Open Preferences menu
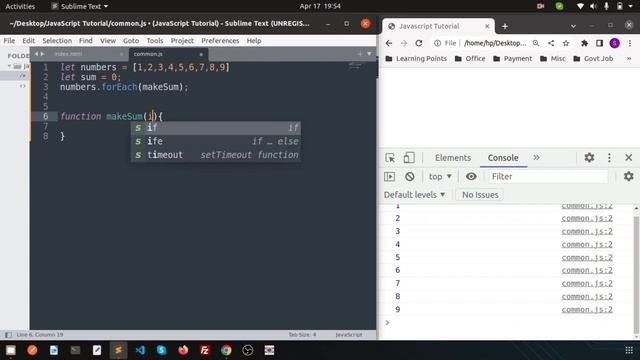This screenshot has height=360, width=640. [x=220, y=41]
